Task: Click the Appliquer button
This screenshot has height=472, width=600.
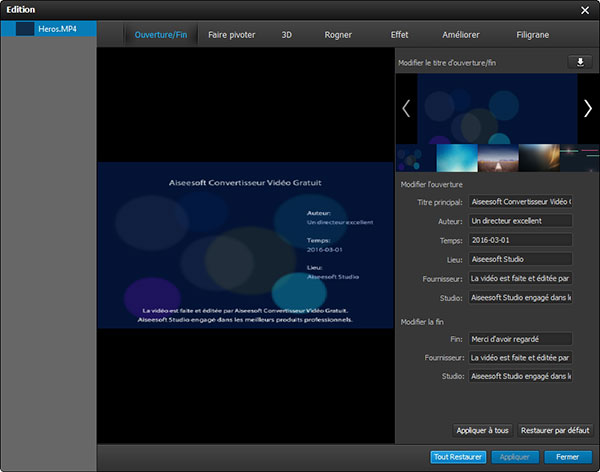Action: [x=515, y=457]
